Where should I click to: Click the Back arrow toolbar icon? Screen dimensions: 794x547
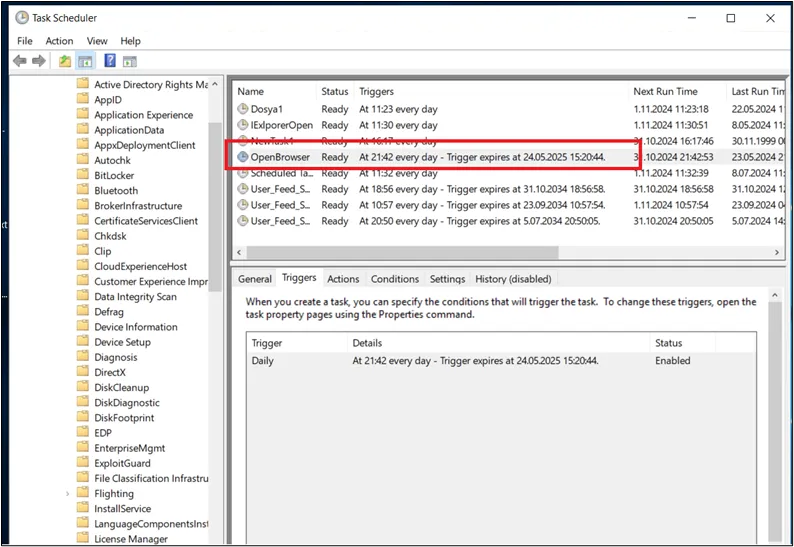(20, 61)
